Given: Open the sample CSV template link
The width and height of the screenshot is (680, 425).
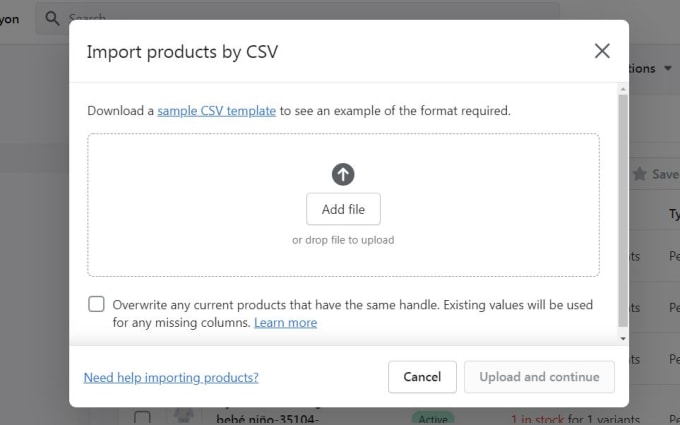Looking at the screenshot, I should [216, 111].
